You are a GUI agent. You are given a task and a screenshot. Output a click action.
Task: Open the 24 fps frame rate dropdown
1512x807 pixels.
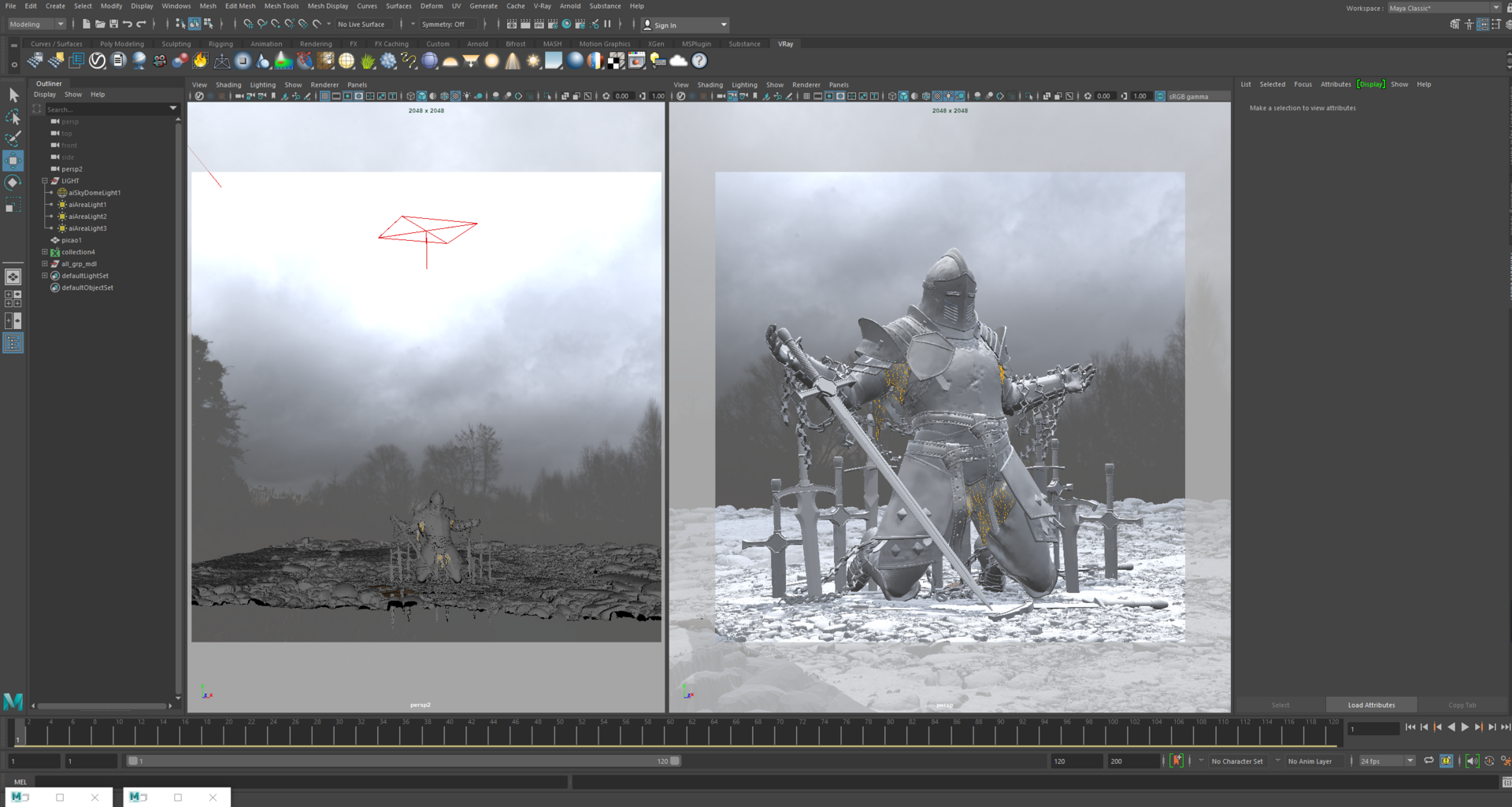(1387, 761)
